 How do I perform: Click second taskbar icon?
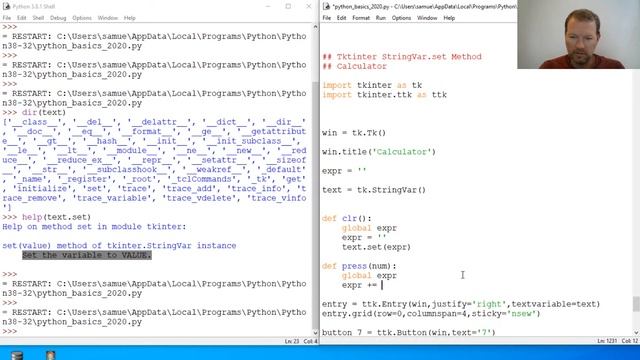click(x=51, y=355)
